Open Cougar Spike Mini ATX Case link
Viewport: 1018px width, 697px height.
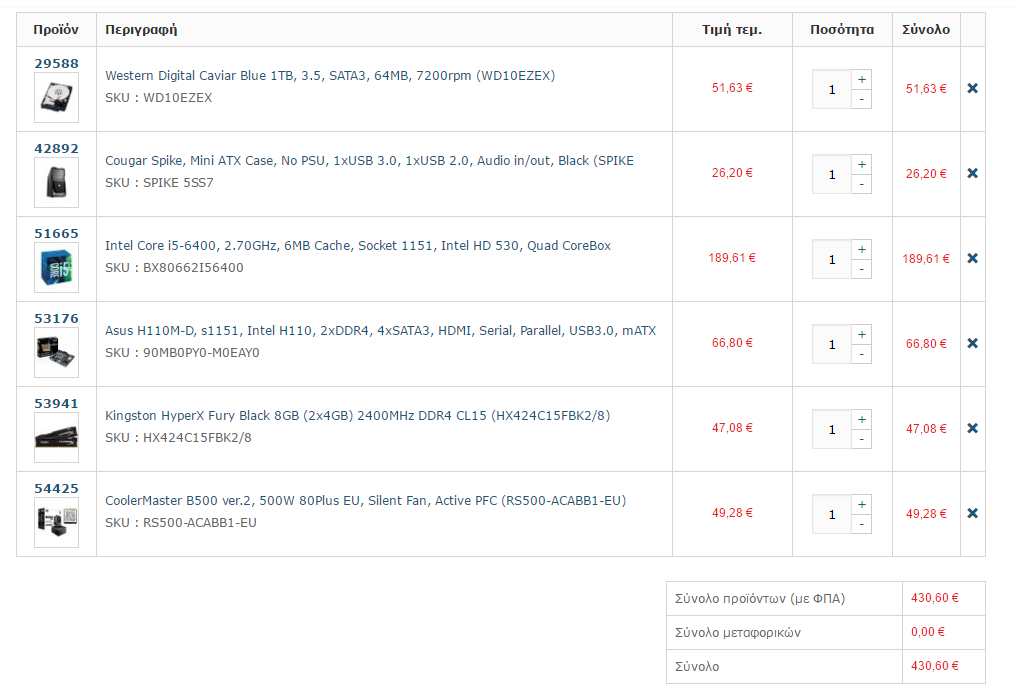(369, 161)
